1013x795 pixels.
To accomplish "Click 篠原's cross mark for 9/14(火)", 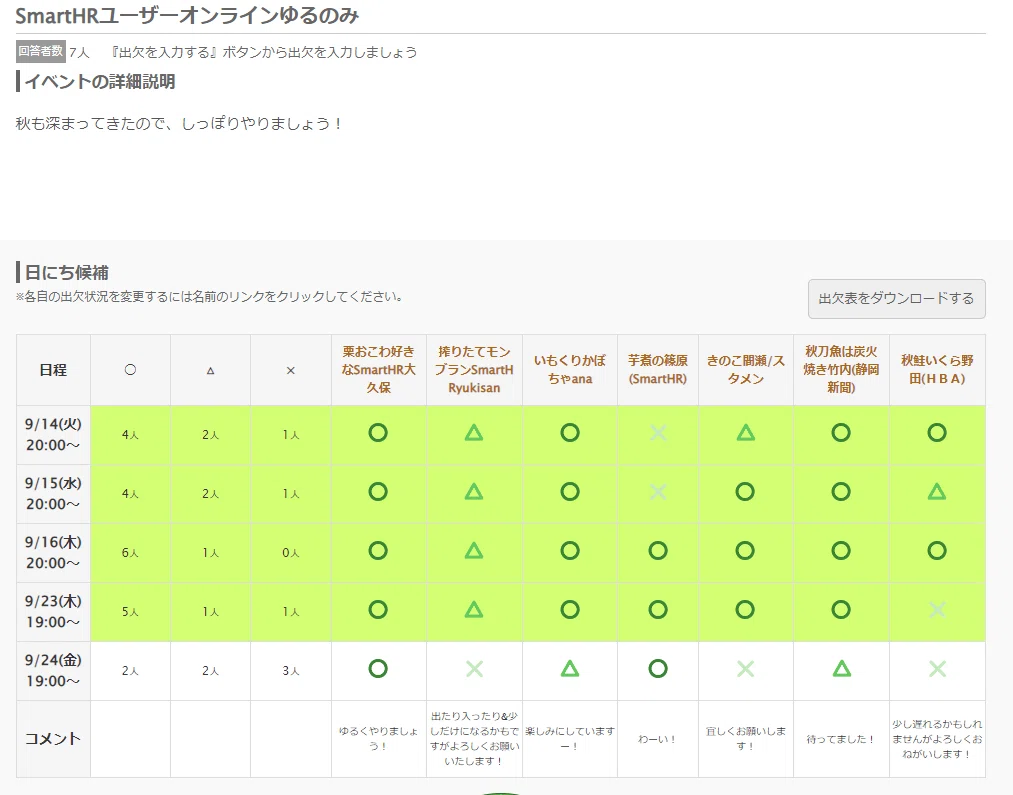I will click(x=658, y=433).
